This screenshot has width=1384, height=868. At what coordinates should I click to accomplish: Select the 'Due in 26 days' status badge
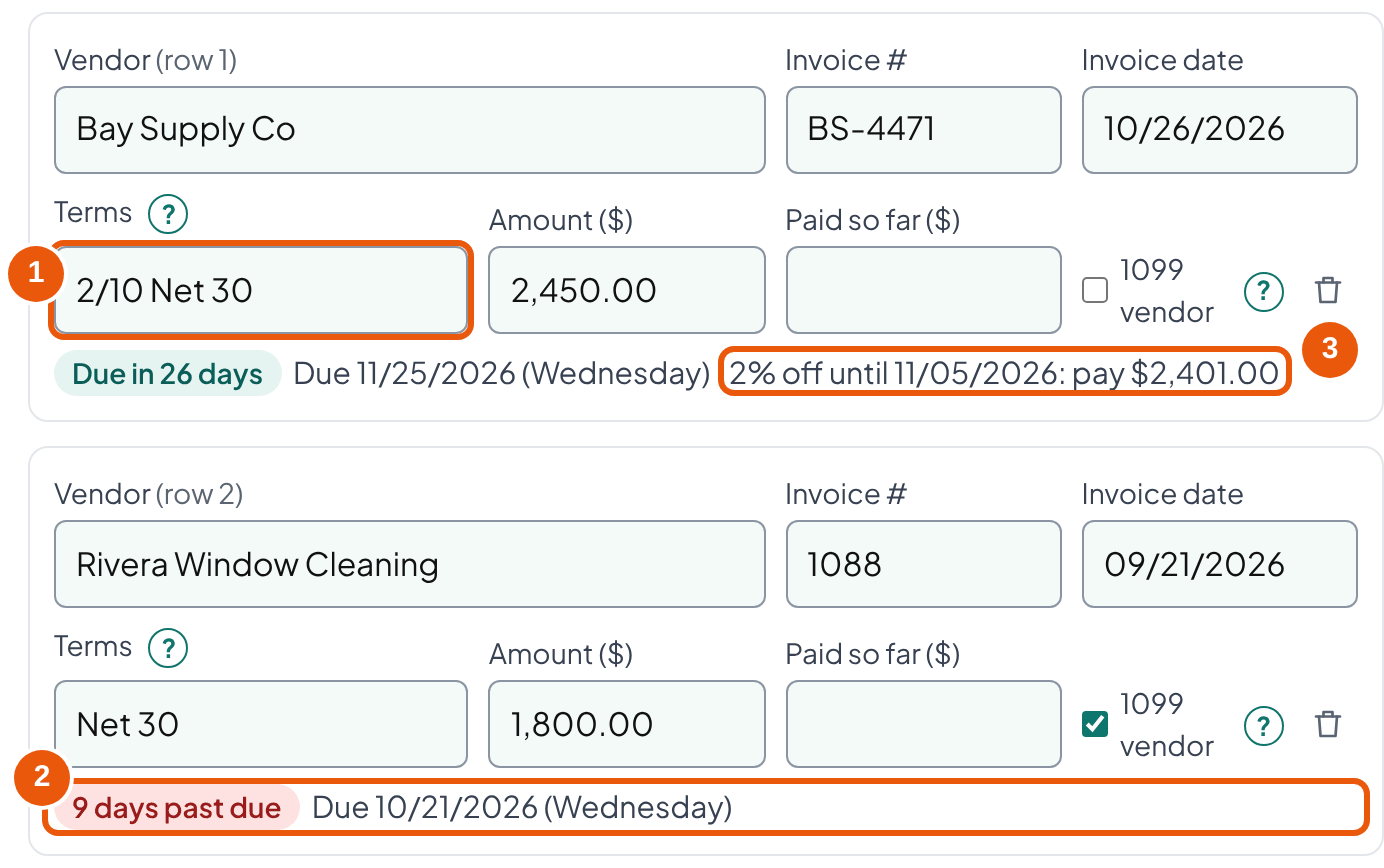pos(168,374)
